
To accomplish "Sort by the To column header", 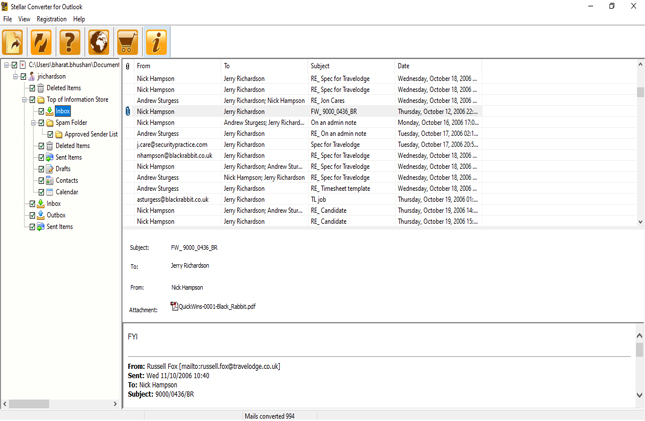I will [x=264, y=66].
